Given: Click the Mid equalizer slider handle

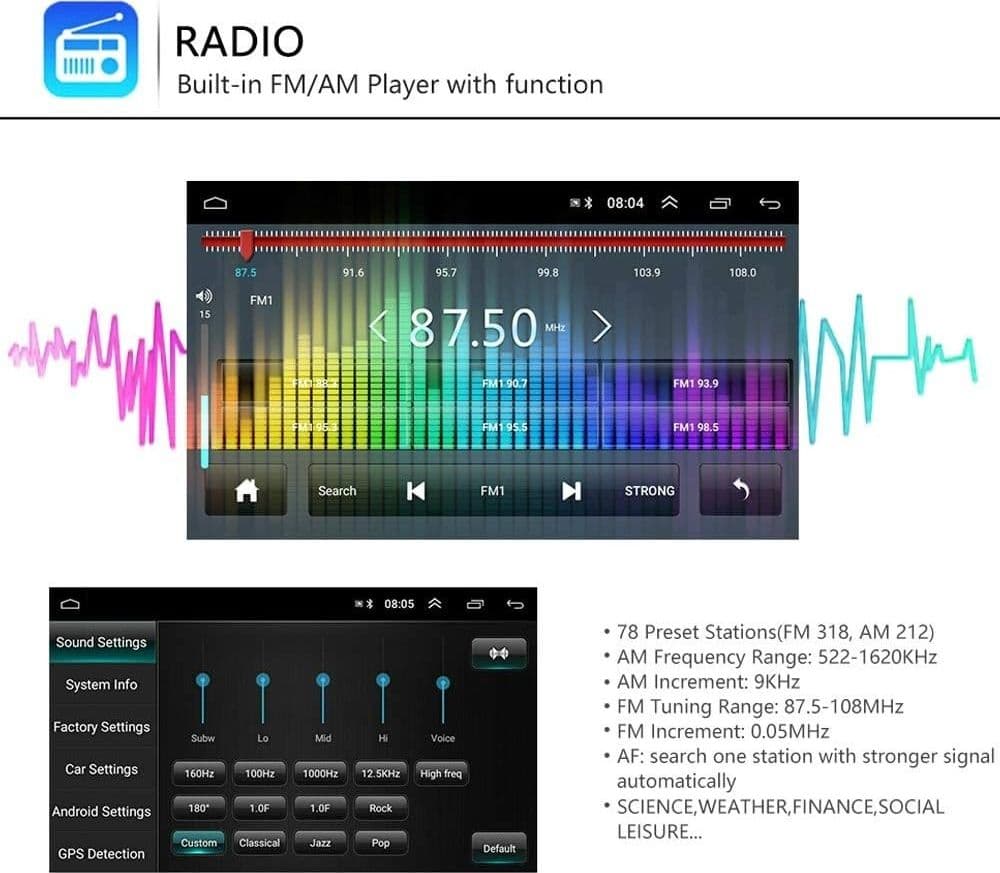Looking at the screenshot, I should 323,680.
